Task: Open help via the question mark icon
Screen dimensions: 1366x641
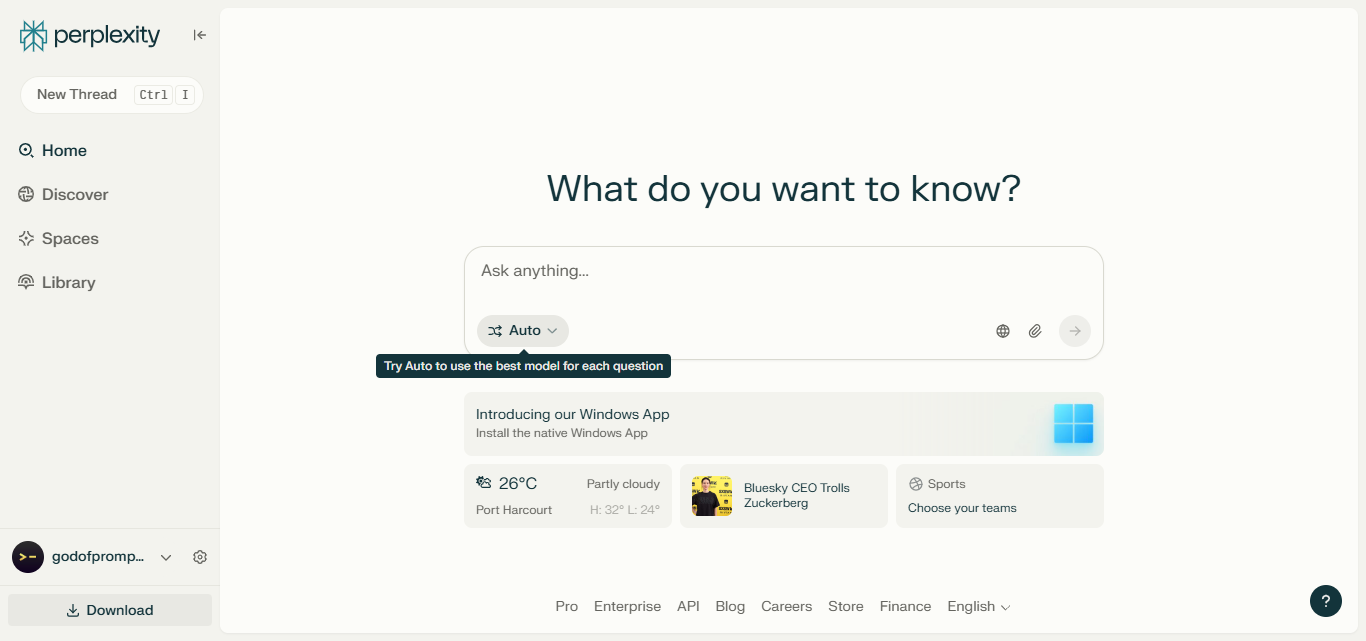Action: tap(1326, 601)
